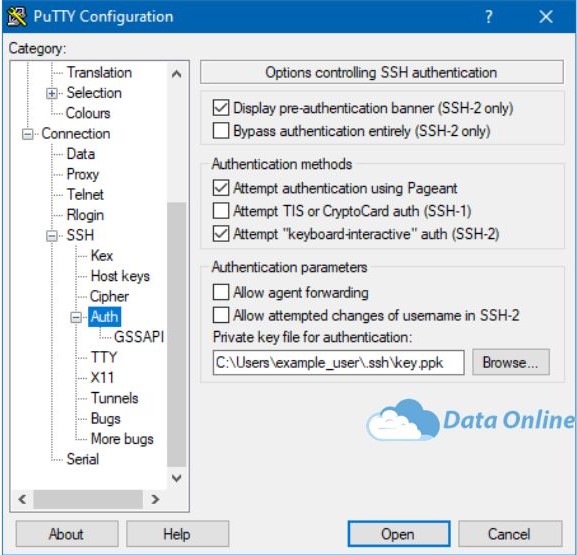
Task: Select Connection category
Action: [76, 134]
